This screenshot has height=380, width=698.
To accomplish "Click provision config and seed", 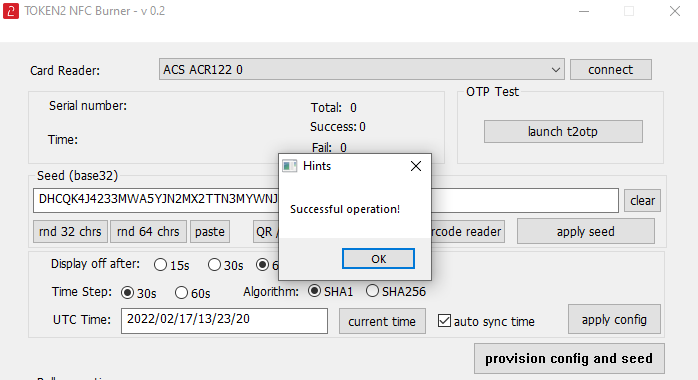I will 569,358.
